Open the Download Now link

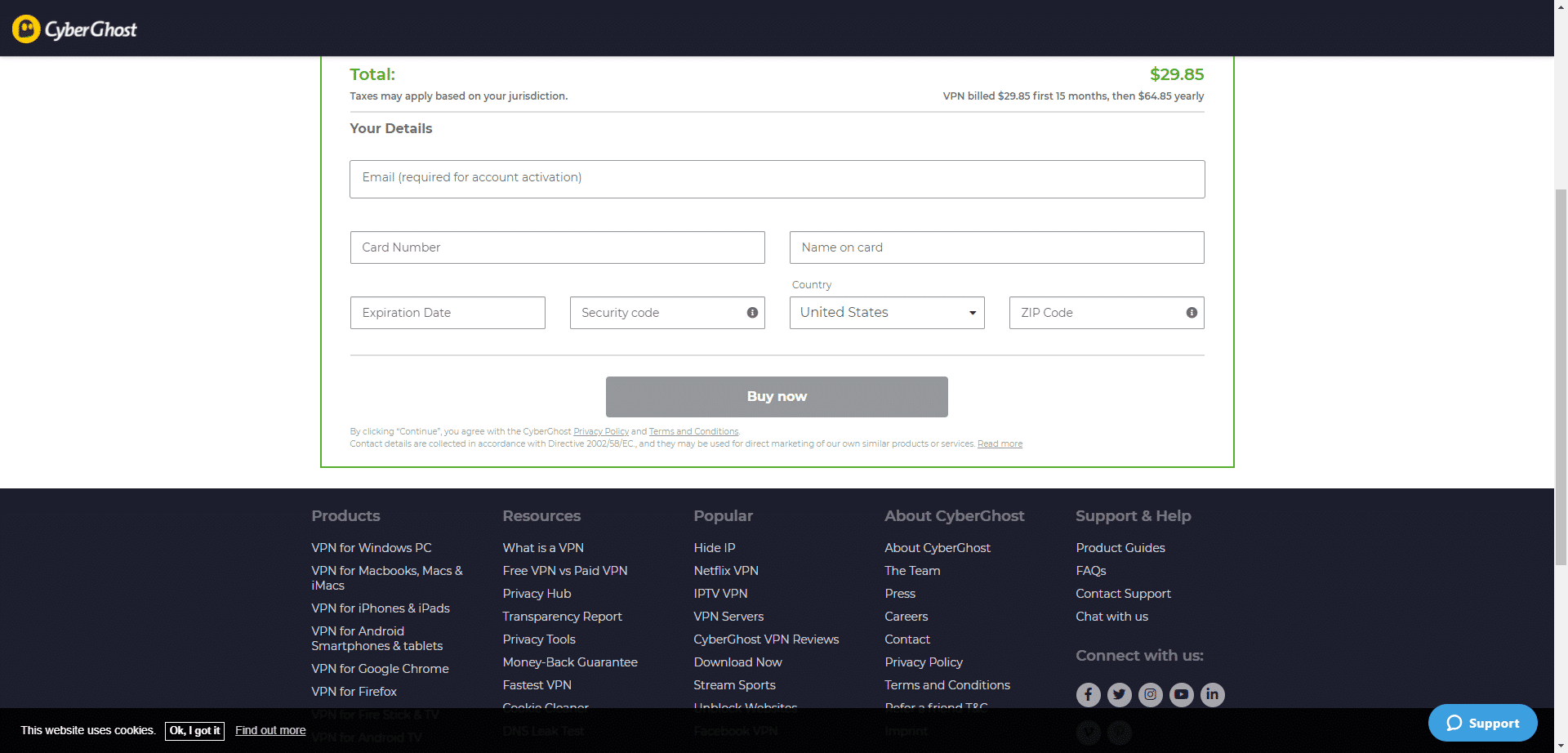tap(737, 662)
